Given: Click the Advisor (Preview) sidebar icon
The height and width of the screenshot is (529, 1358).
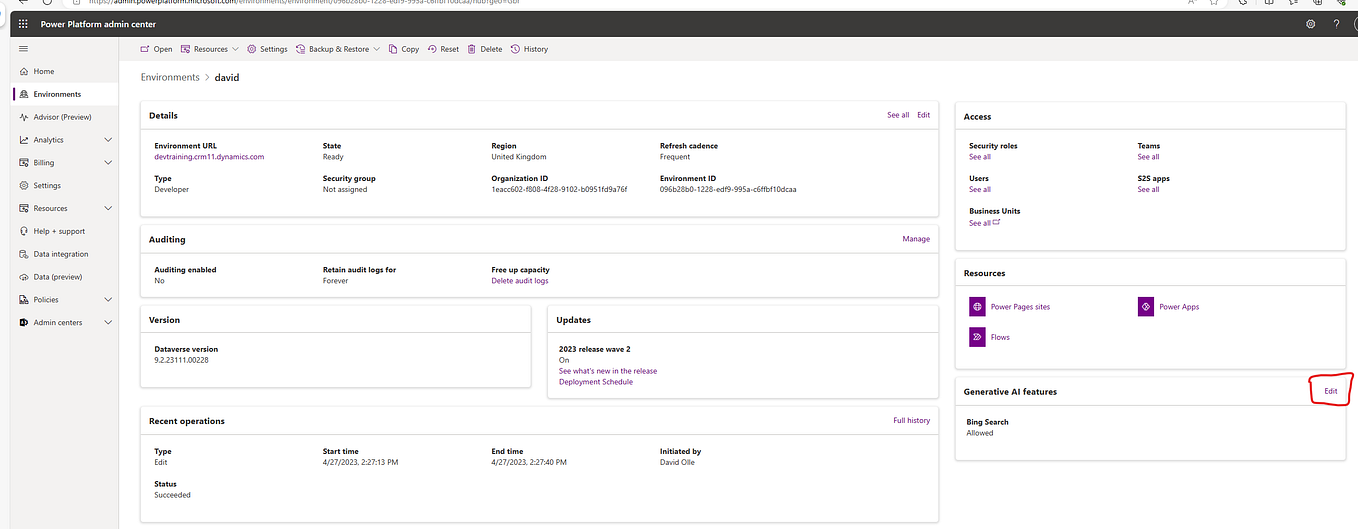Looking at the screenshot, I should pyautogui.click(x=24, y=117).
